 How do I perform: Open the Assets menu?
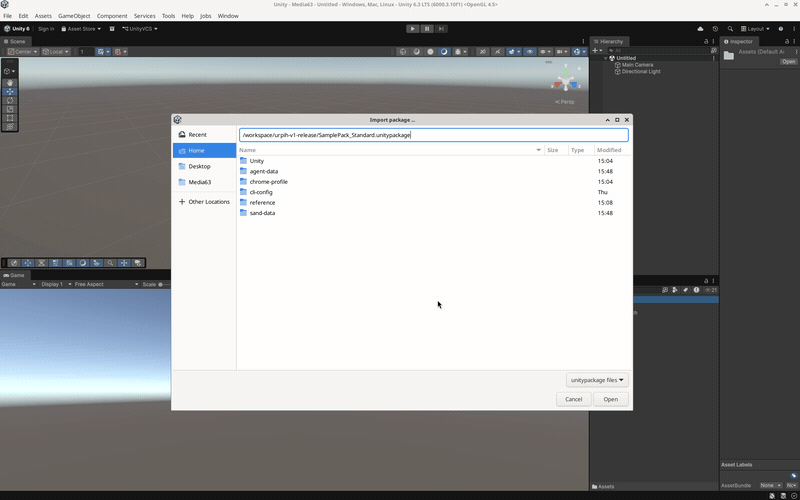tap(43, 16)
